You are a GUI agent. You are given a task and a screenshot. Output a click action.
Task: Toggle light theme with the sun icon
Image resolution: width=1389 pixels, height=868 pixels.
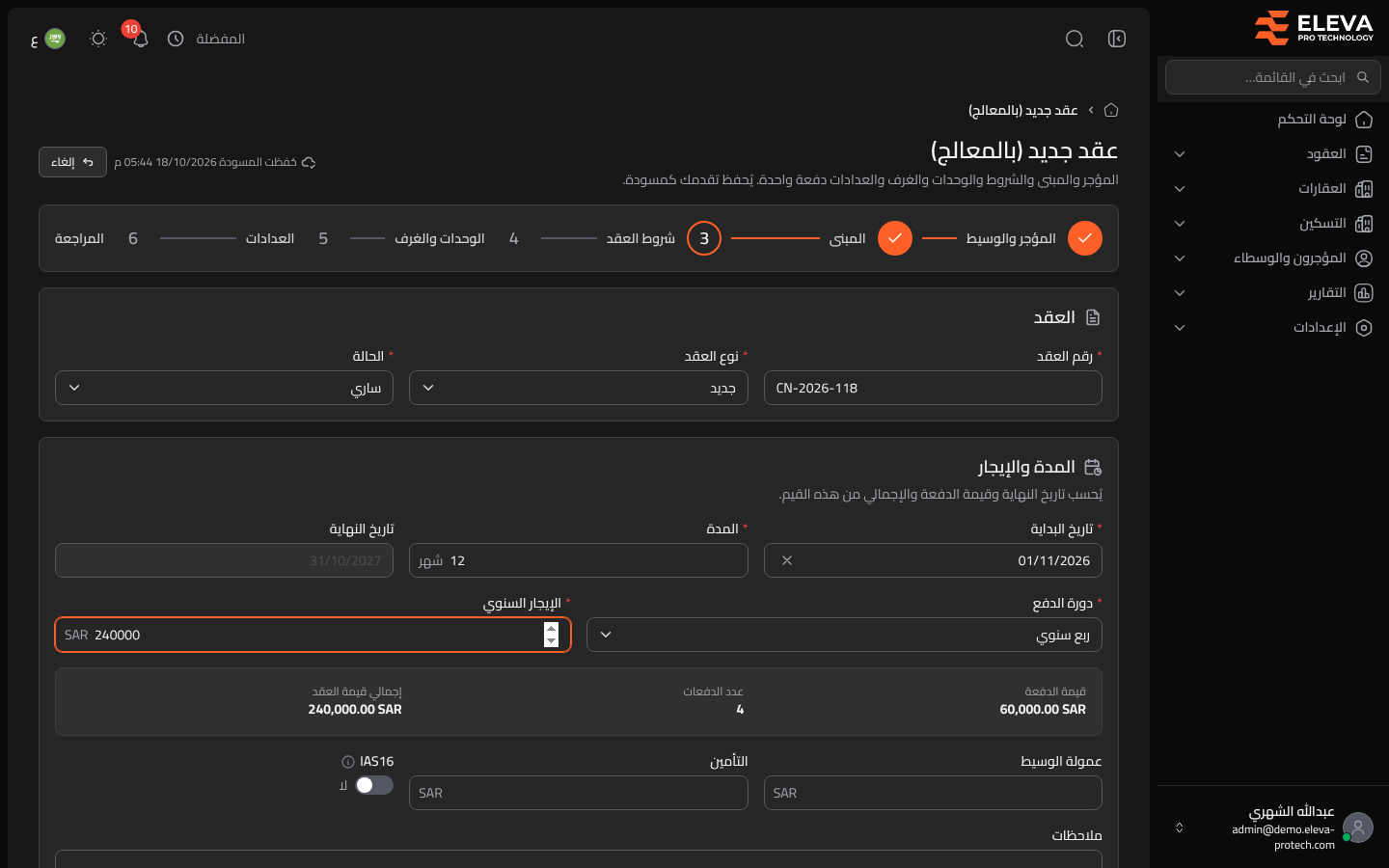pyautogui.click(x=98, y=39)
